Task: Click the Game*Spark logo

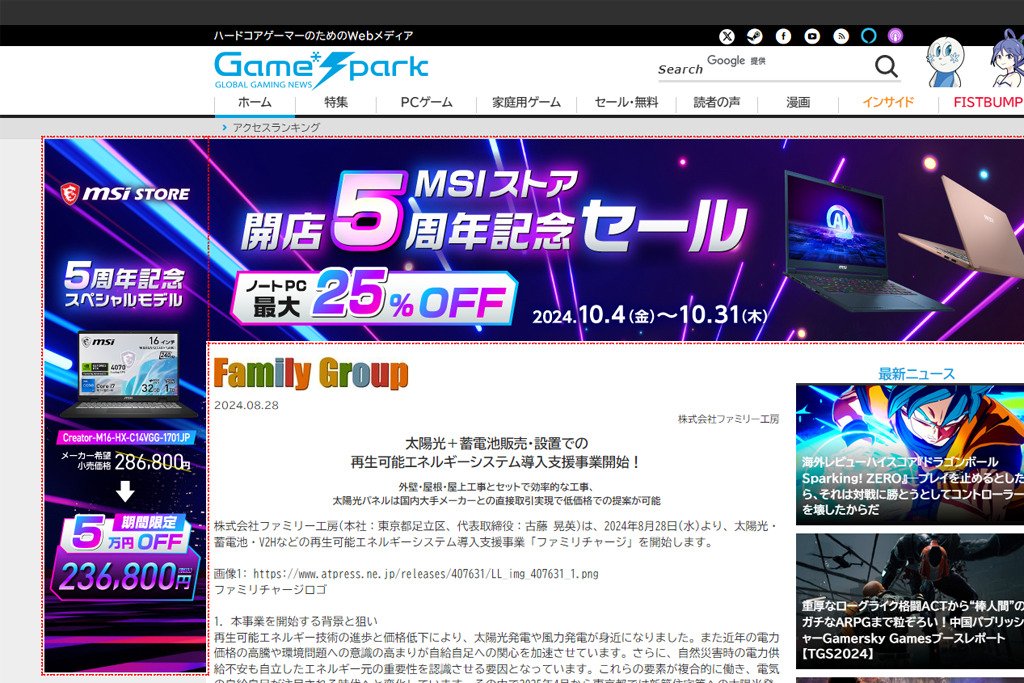Action: pyautogui.click(x=321, y=69)
